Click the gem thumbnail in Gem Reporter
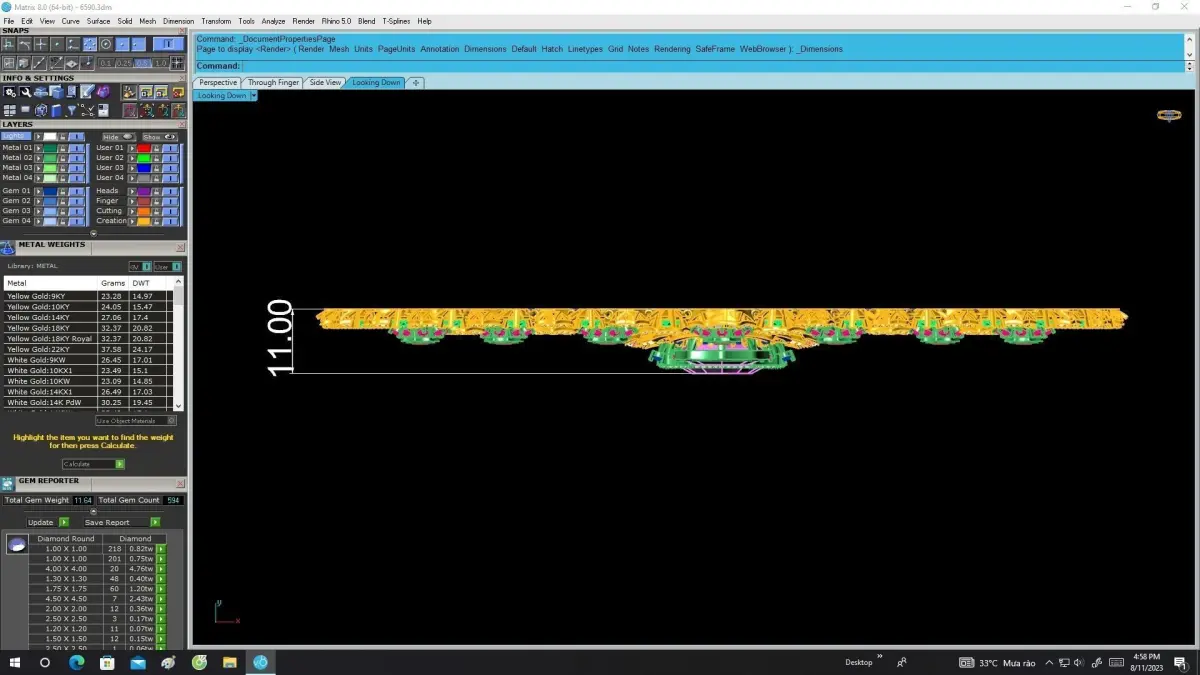 pos(17,545)
